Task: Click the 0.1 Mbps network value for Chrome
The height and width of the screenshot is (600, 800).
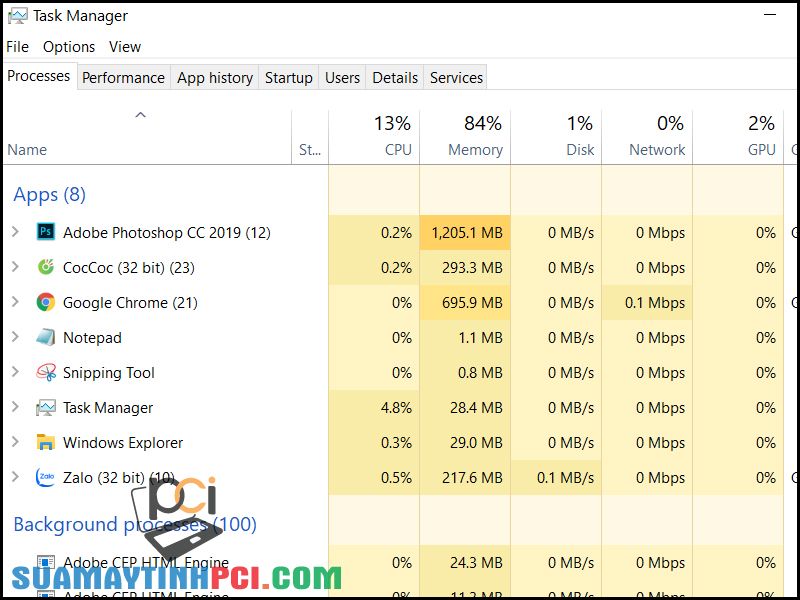Action: pyautogui.click(x=655, y=303)
